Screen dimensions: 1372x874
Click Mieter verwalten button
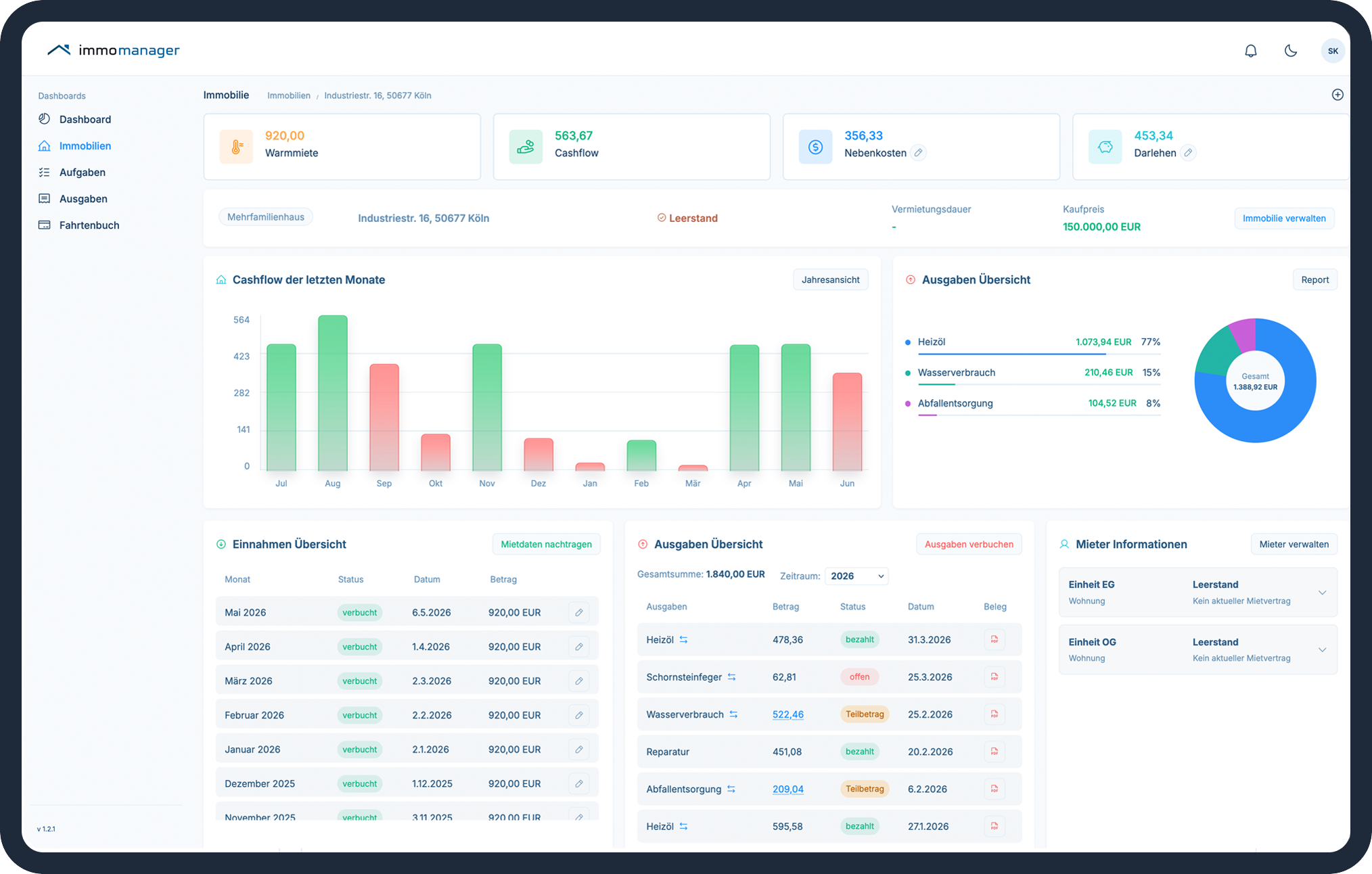[1294, 544]
